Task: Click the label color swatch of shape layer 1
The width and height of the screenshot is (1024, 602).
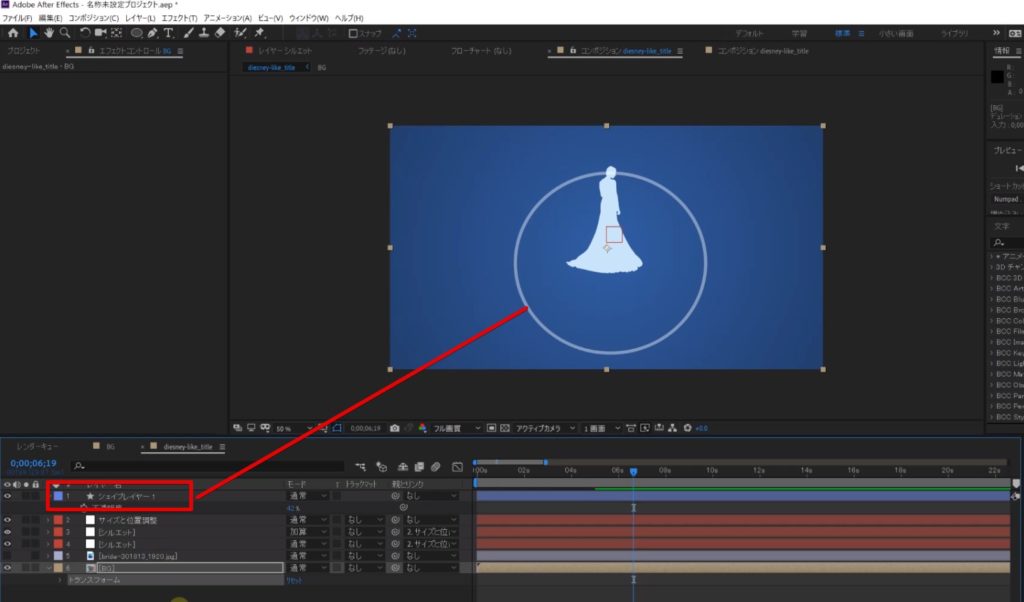Action: [x=58, y=496]
